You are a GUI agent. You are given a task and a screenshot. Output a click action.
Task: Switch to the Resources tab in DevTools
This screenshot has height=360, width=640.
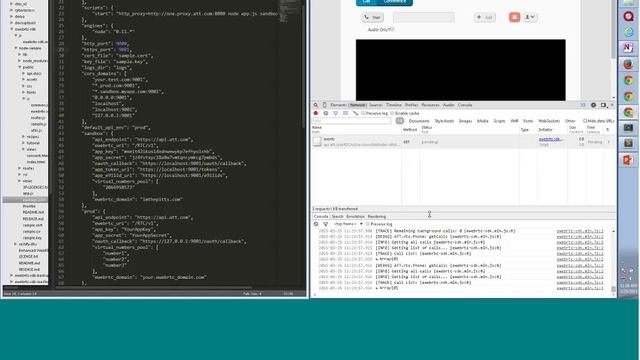tap(431, 105)
